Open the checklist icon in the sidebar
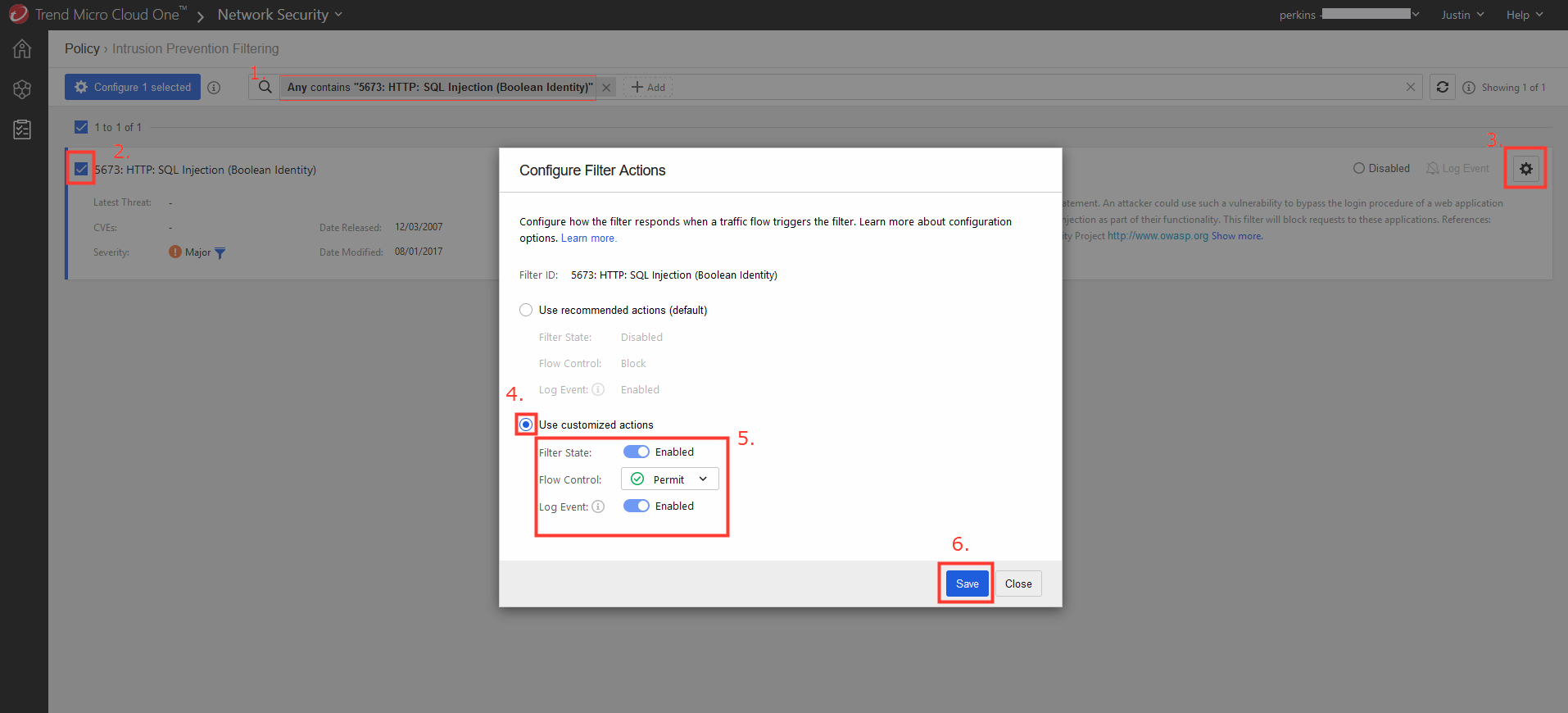This screenshot has width=1568, height=713. (22, 129)
